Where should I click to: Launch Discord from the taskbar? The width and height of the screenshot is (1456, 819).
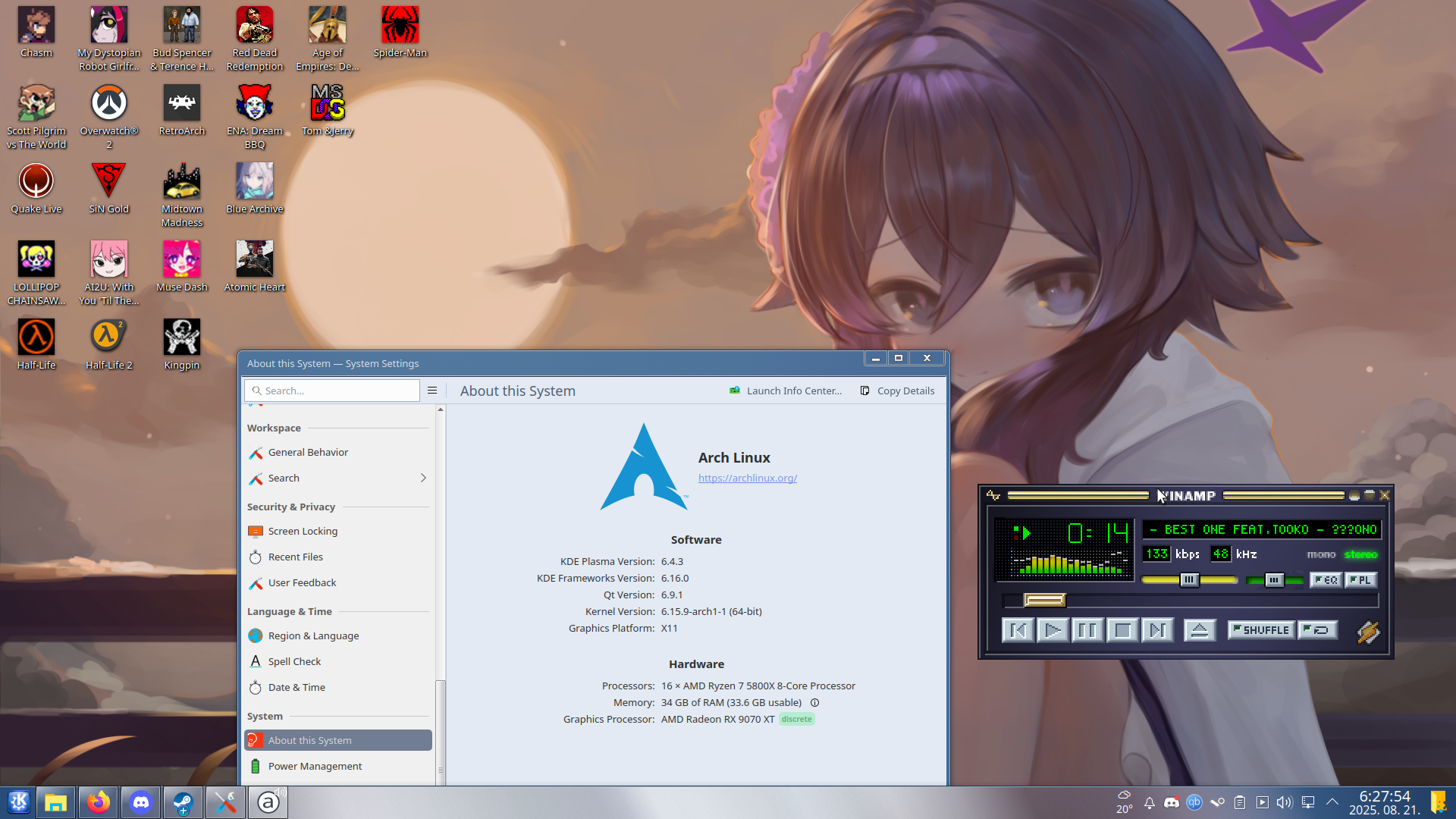click(x=141, y=802)
